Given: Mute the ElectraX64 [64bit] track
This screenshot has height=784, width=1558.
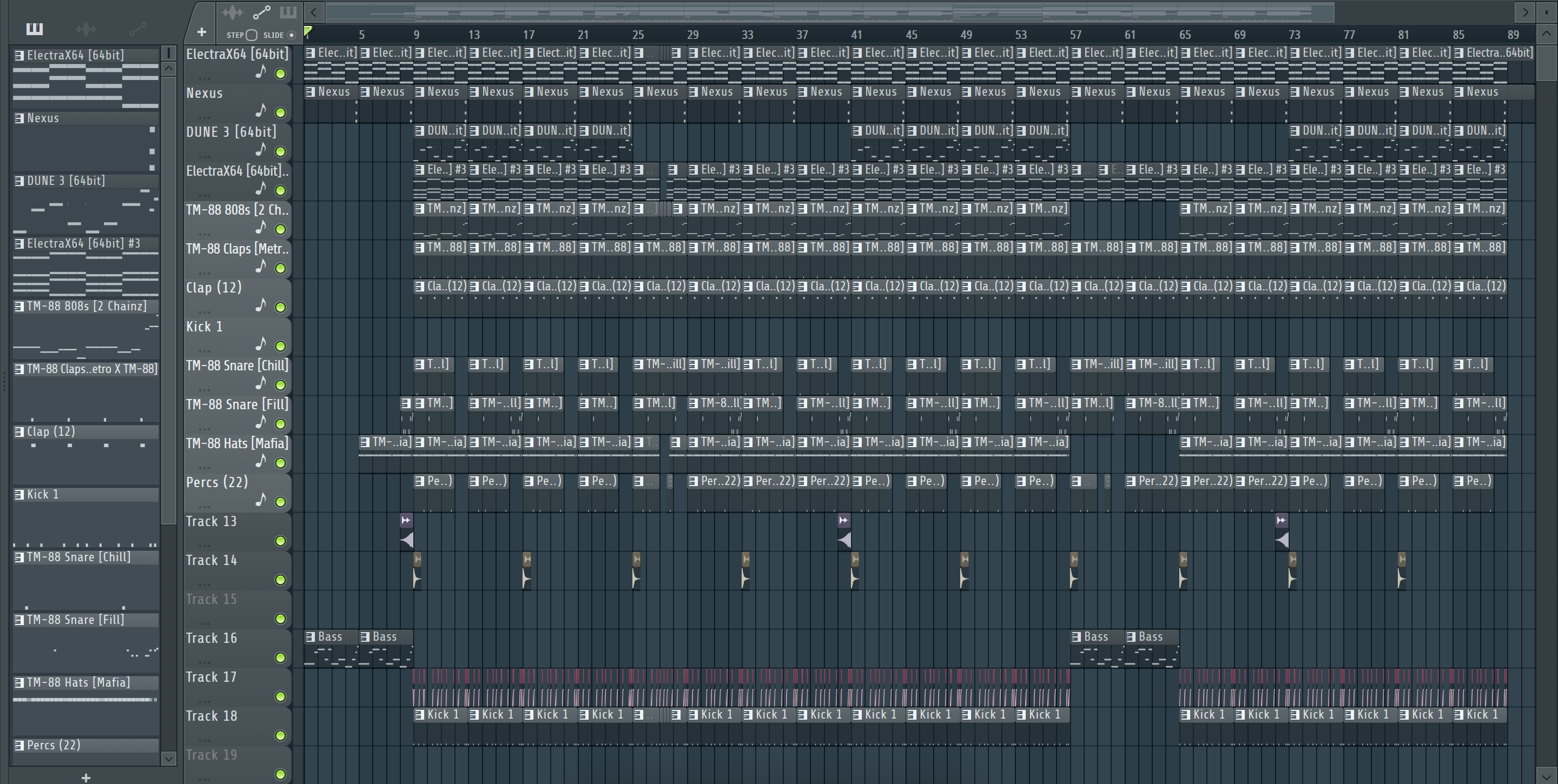Looking at the screenshot, I should (280, 74).
